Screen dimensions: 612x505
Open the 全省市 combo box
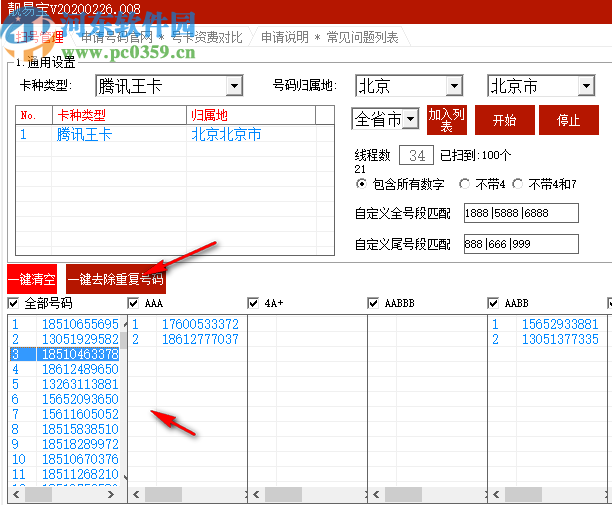(x=385, y=119)
